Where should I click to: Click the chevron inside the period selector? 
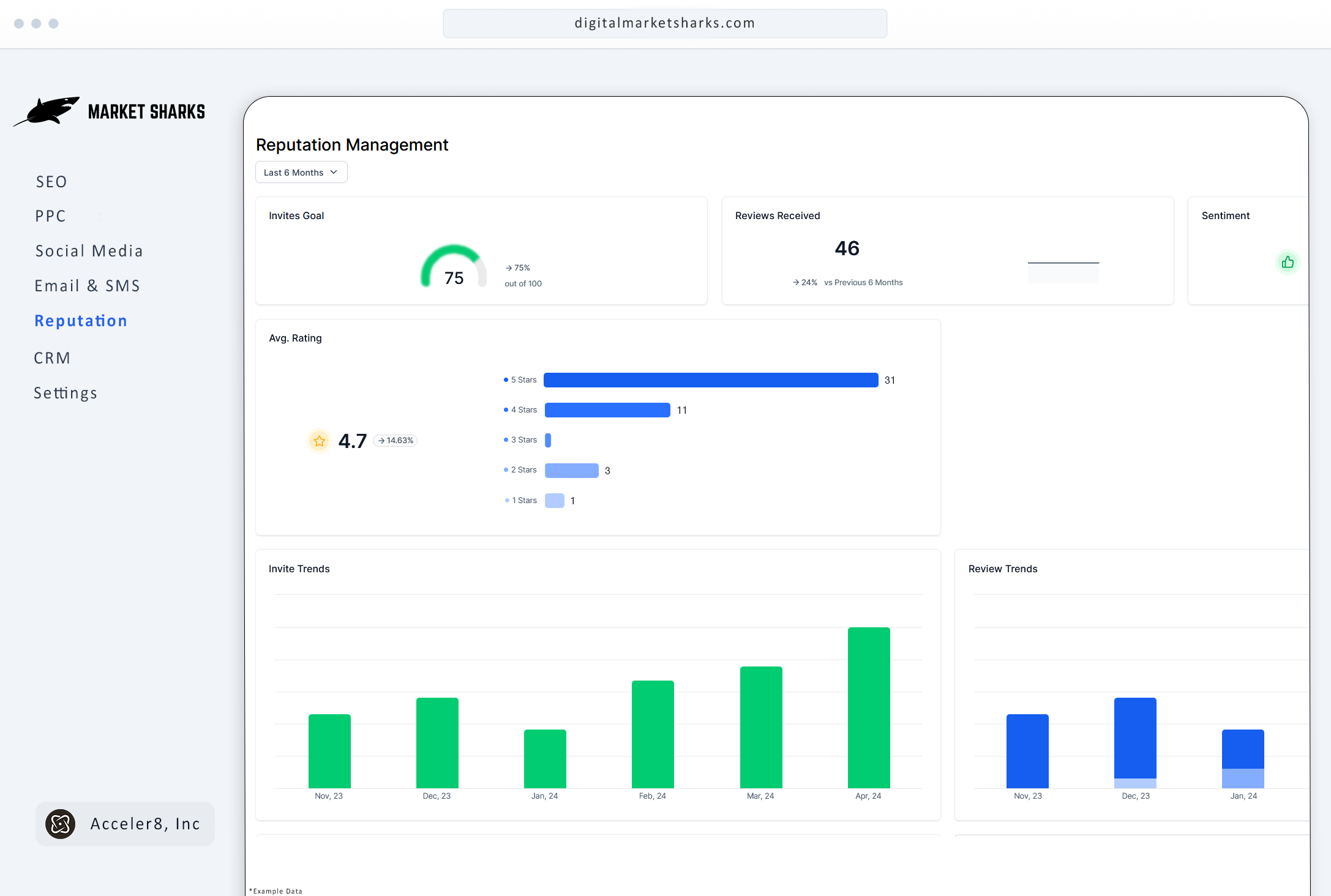pyautogui.click(x=333, y=172)
